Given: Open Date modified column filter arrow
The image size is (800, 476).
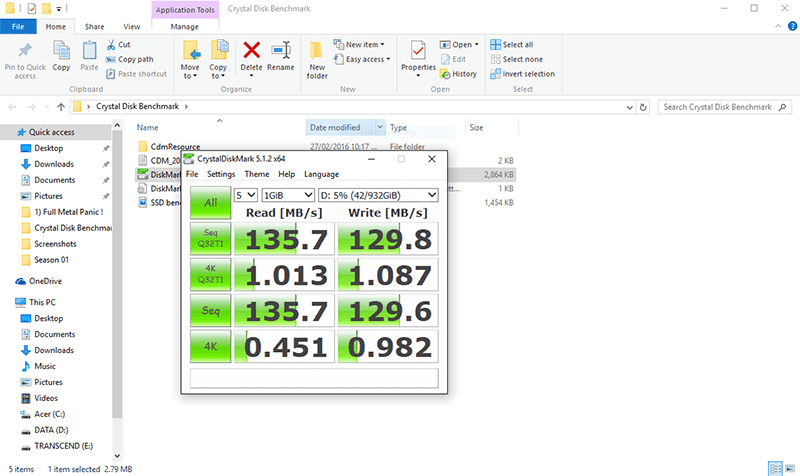Looking at the screenshot, I should coord(380,127).
